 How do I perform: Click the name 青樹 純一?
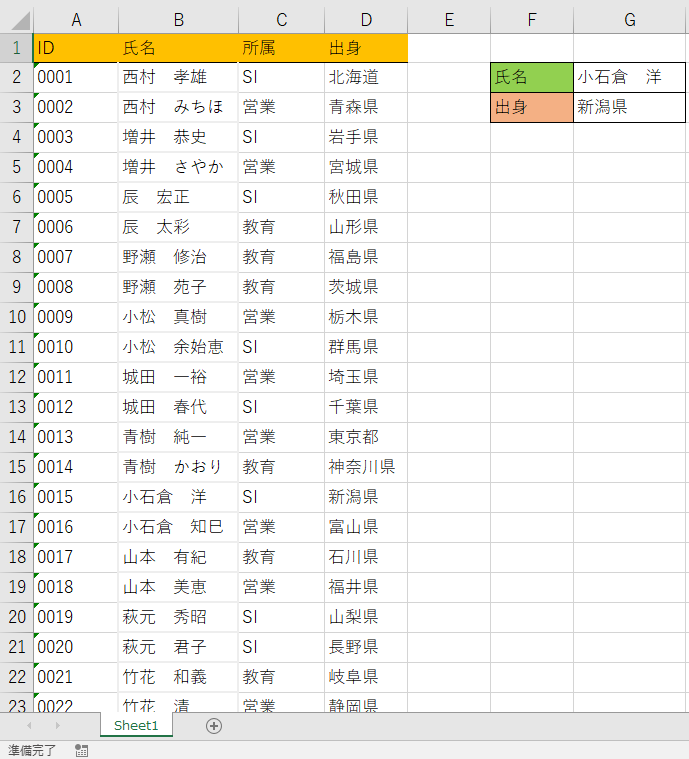point(165,437)
